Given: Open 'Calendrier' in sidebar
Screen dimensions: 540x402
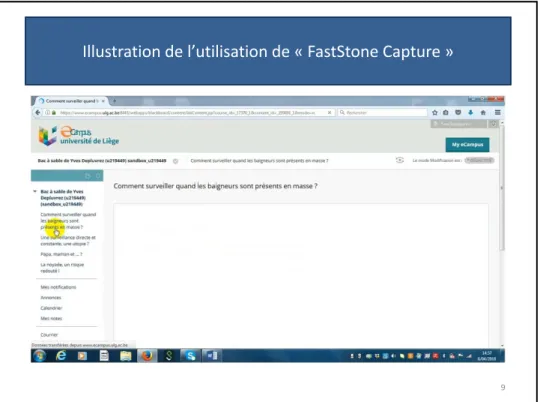Looking at the screenshot, I should [x=51, y=308].
